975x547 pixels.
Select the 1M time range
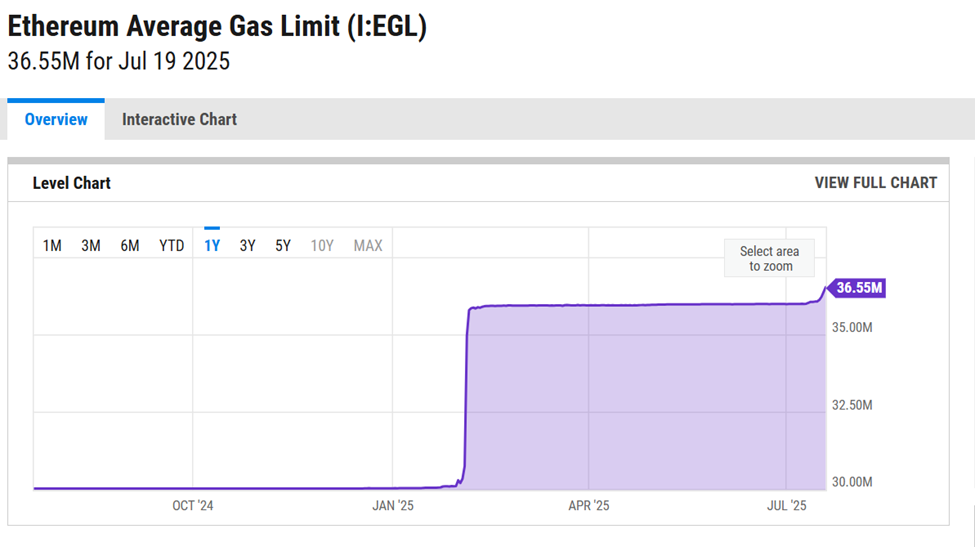coord(52,246)
